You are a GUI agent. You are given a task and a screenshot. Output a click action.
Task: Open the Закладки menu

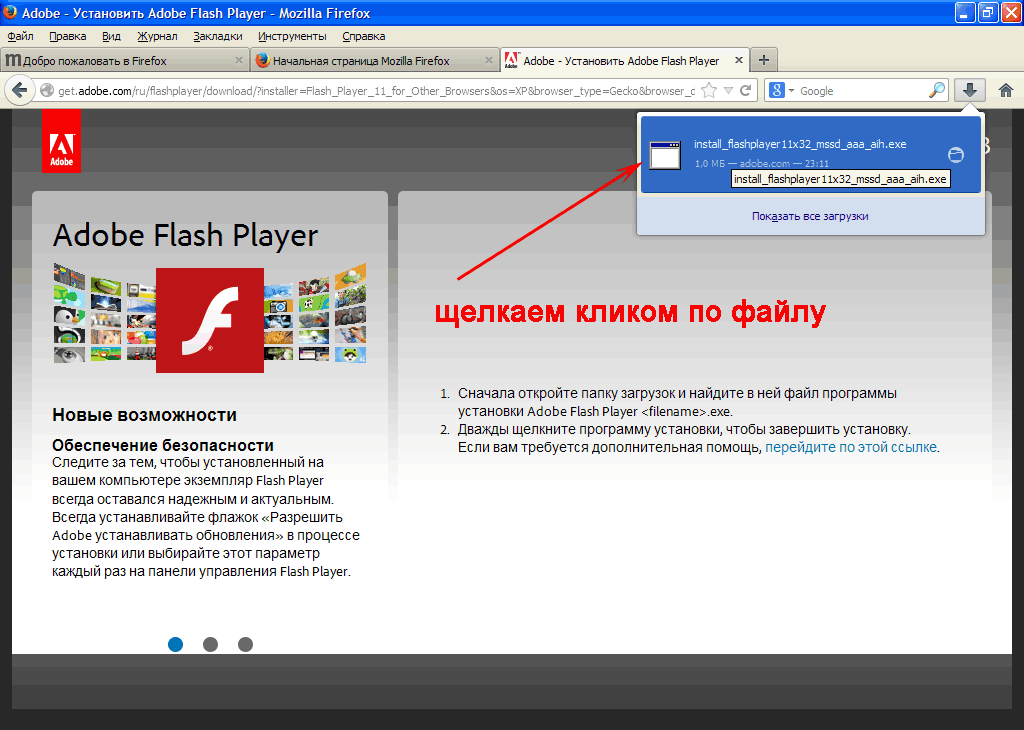[x=218, y=36]
